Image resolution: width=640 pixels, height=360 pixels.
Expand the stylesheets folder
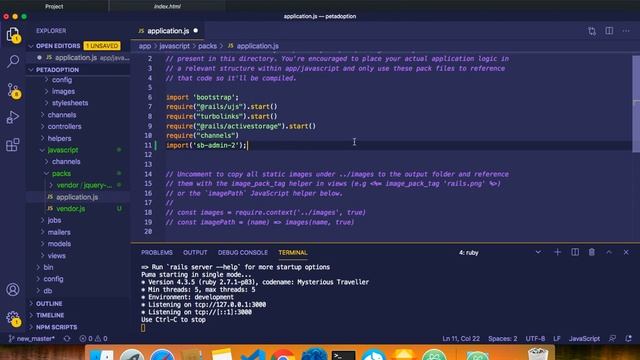70,103
